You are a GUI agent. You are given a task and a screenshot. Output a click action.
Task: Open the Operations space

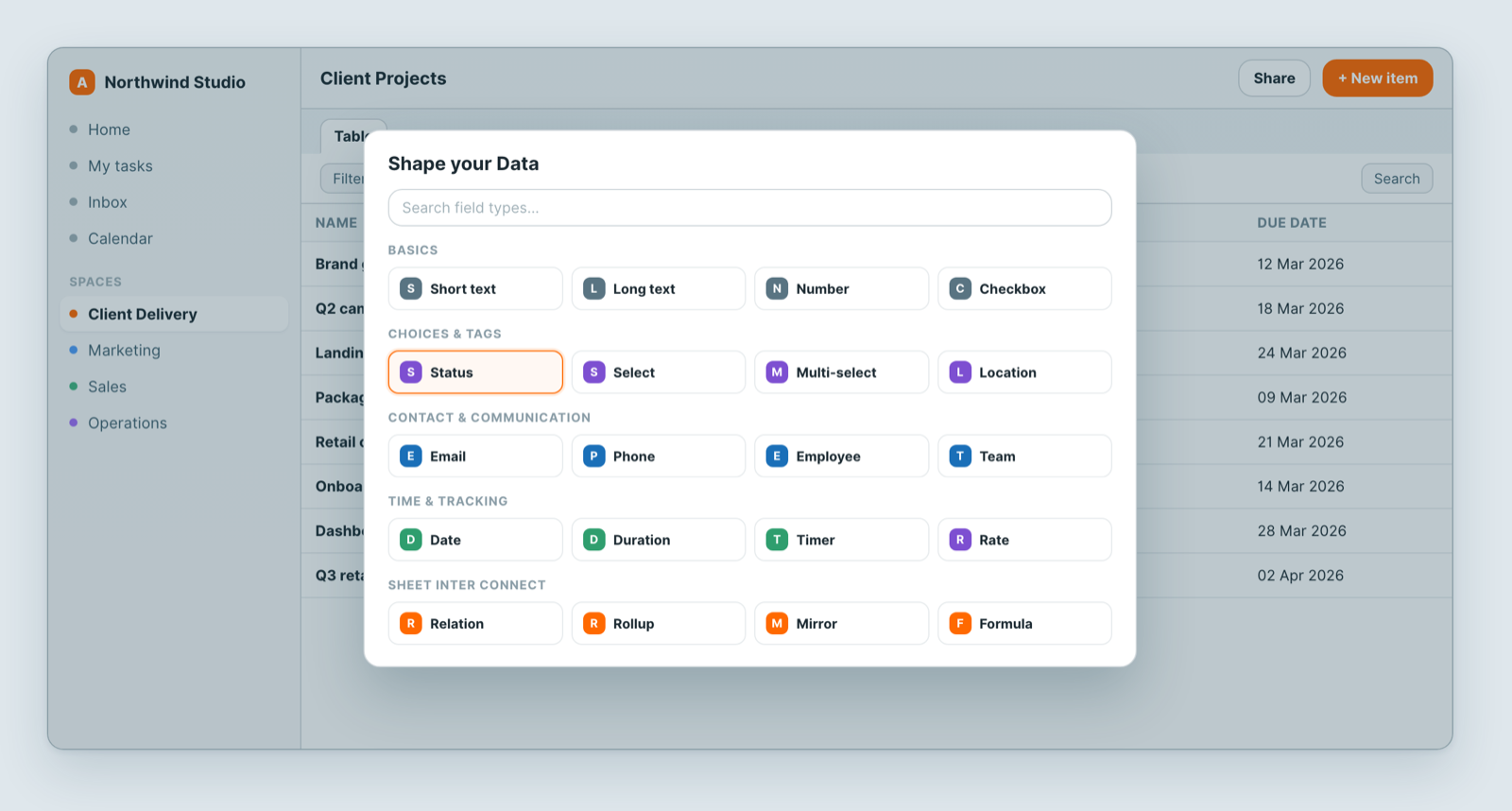pos(128,423)
